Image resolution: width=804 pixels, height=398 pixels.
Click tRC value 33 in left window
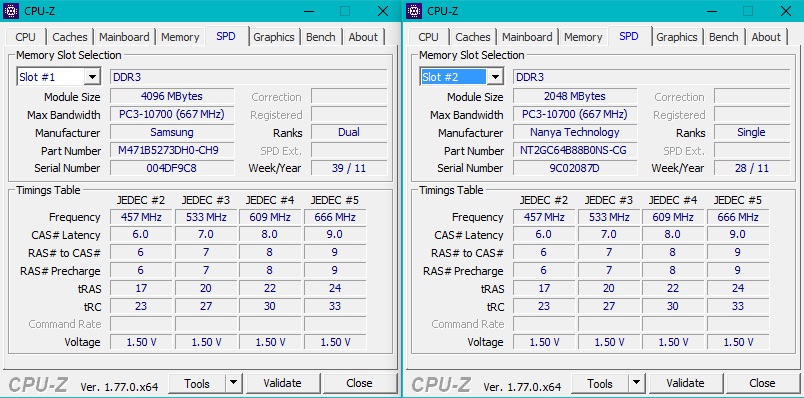(x=335, y=306)
